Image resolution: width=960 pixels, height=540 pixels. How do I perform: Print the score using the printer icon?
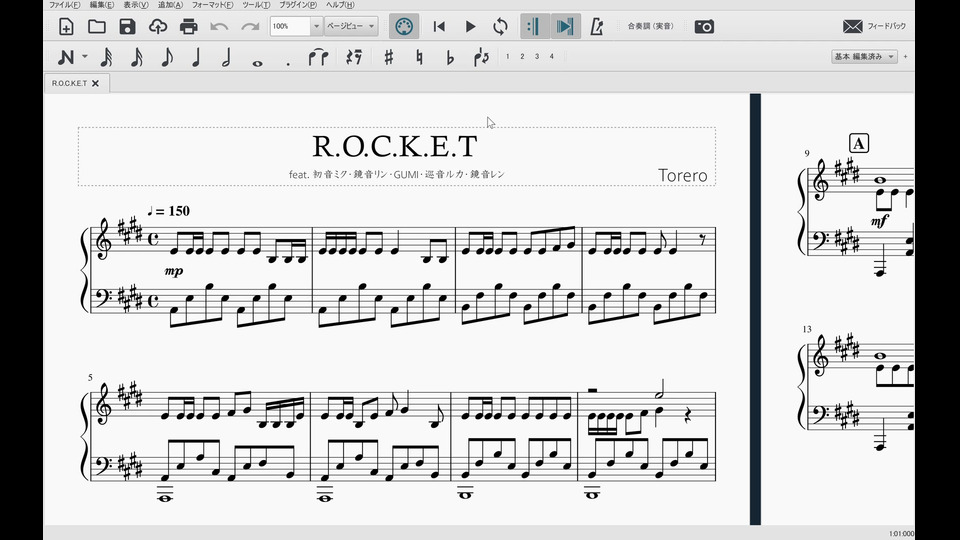point(188,26)
